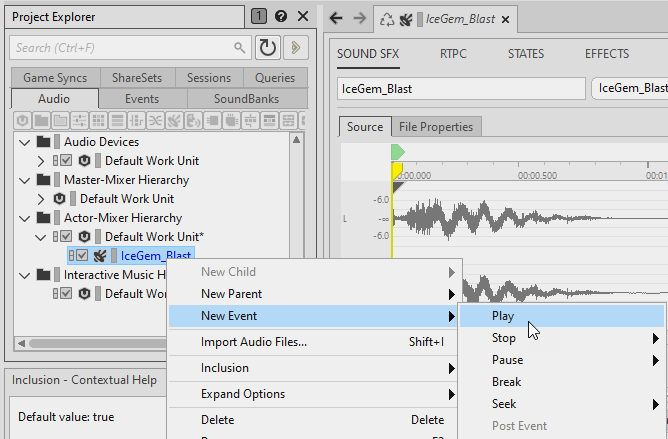This screenshot has width=668, height=439.
Task: Switch to the SoundBanks tab
Action: (247, 99)
